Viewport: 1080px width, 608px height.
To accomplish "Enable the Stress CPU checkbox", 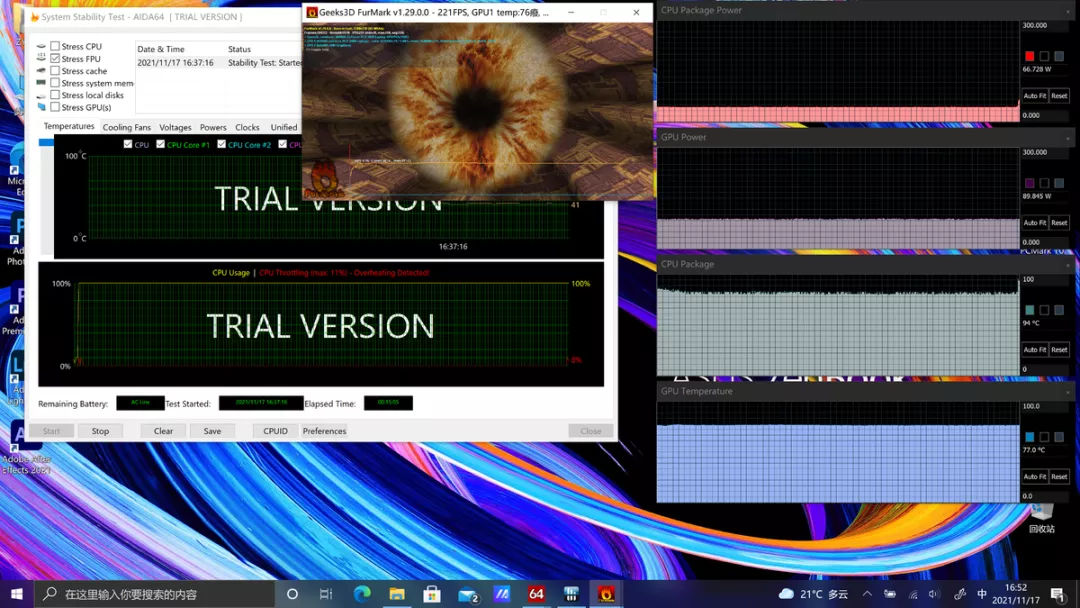I will point(55,46).
